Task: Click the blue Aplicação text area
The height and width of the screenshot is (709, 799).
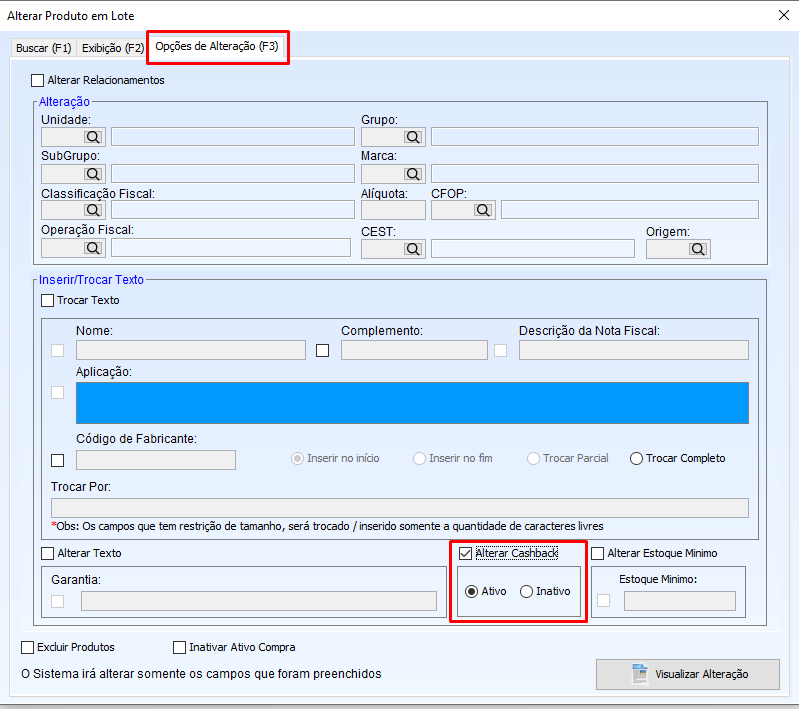Action: point(412,403)
